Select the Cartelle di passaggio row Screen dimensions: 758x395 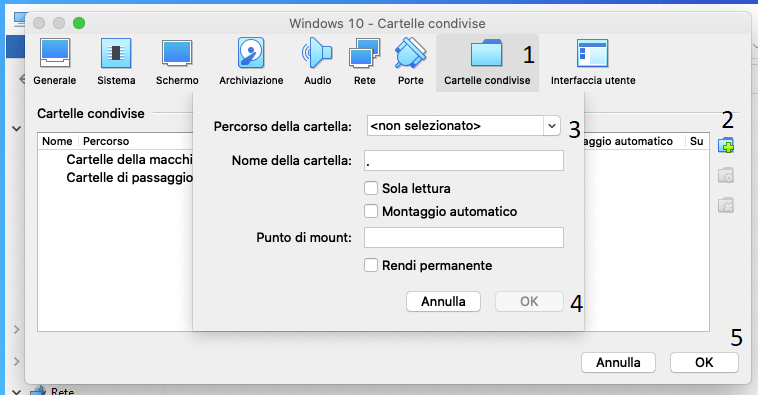coord(130,178)
